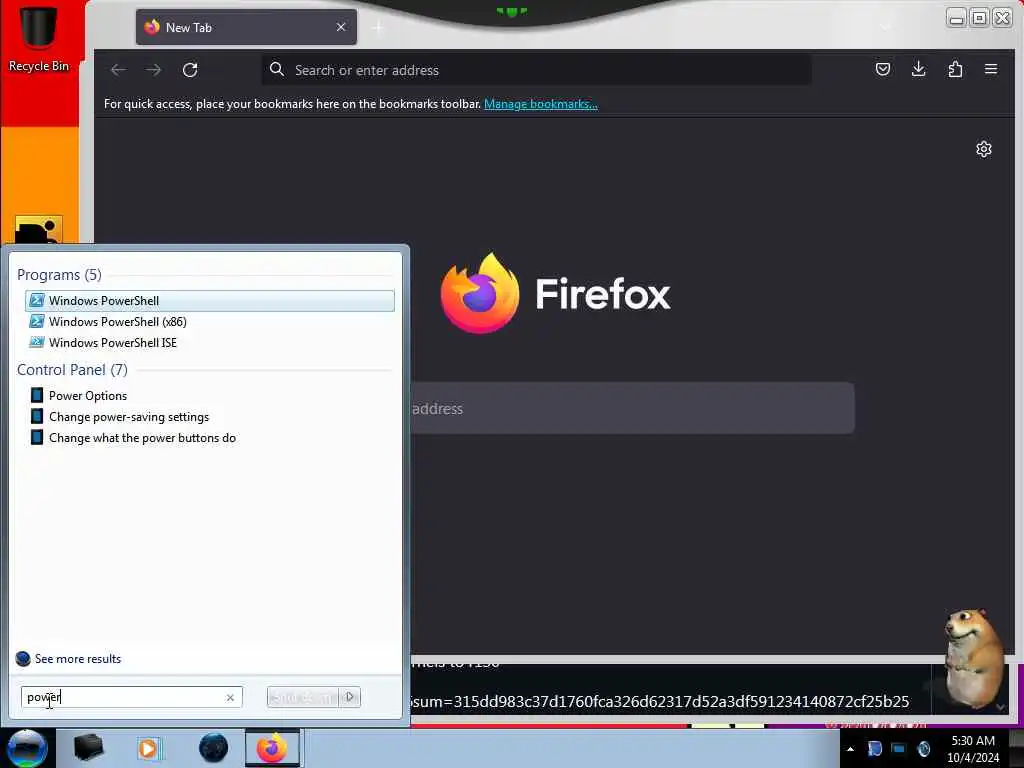Click the Windows Start orb
This screenshot has height=768, width=1024.
[27, 748]
